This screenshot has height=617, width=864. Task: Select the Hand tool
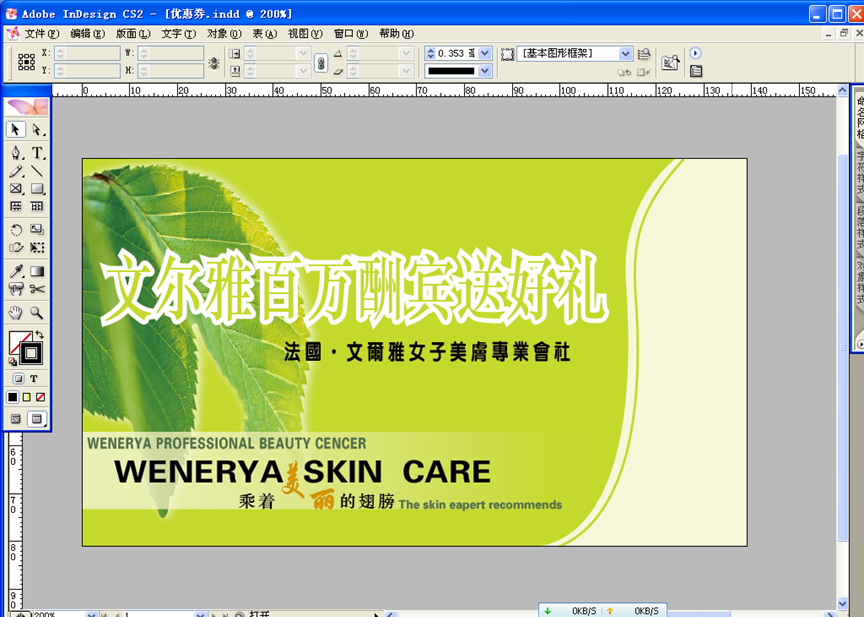pos(16,312)
